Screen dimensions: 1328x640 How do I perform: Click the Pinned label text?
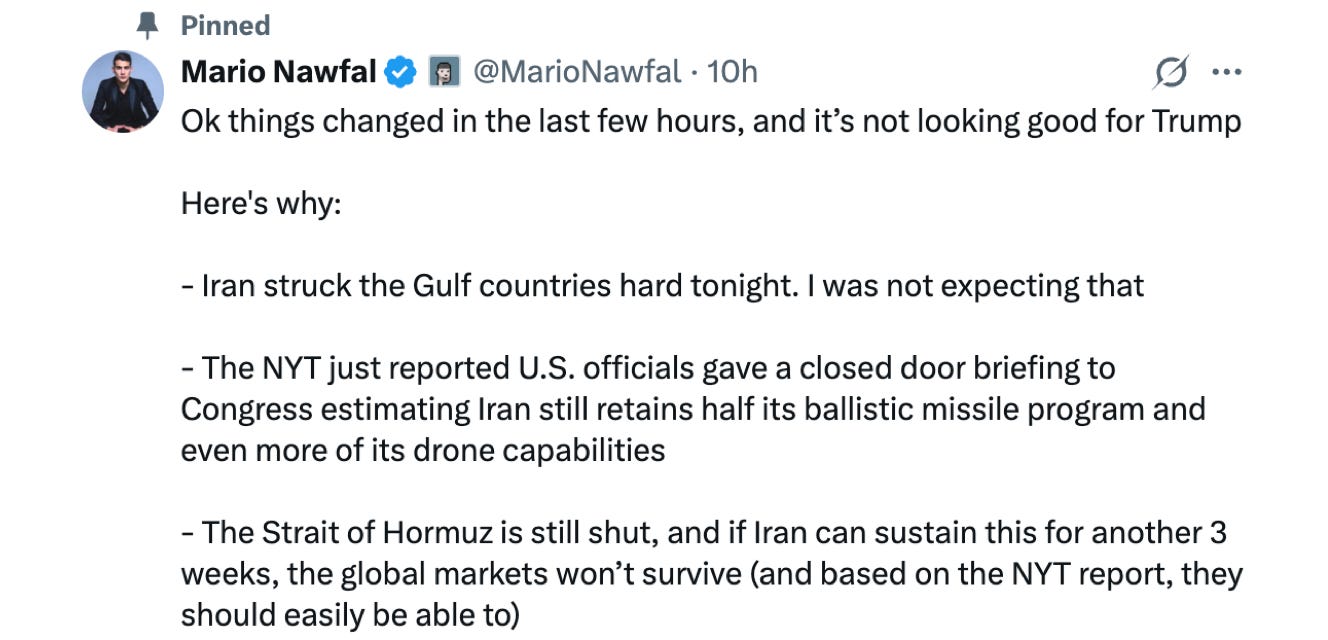click(225, 25)
